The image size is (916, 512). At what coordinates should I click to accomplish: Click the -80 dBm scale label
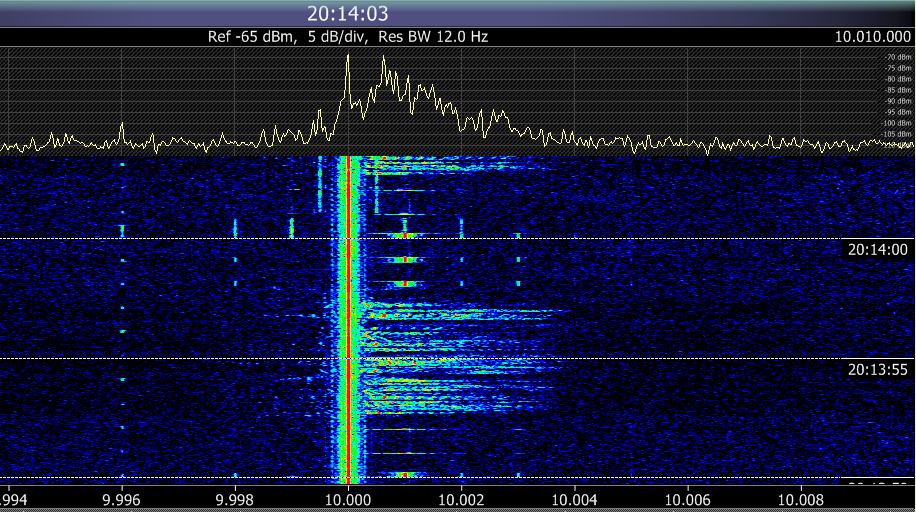[x=897, y=79]
